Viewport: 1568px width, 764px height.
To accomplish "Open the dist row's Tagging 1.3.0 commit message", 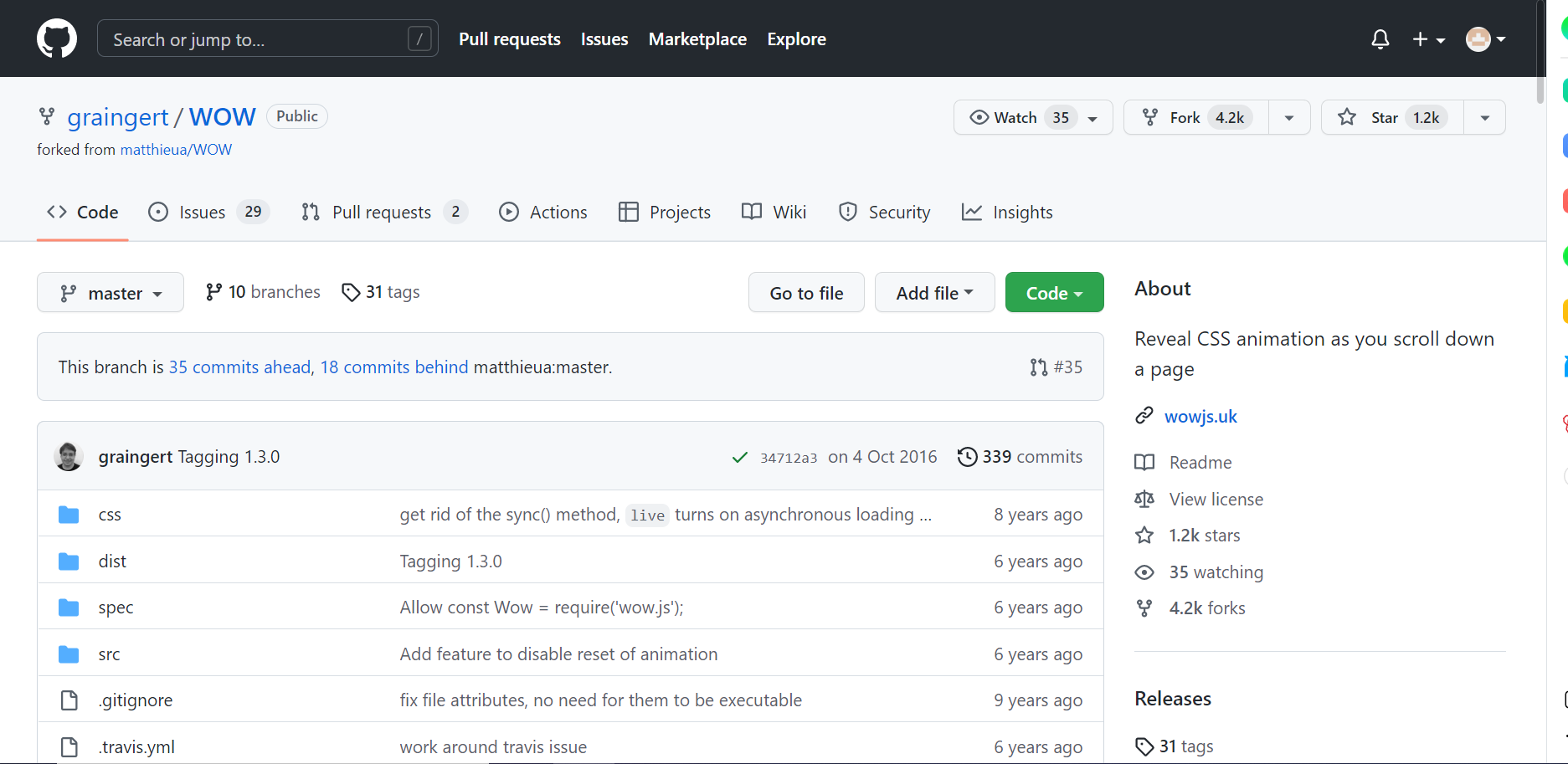I will (x=451, y=561).
